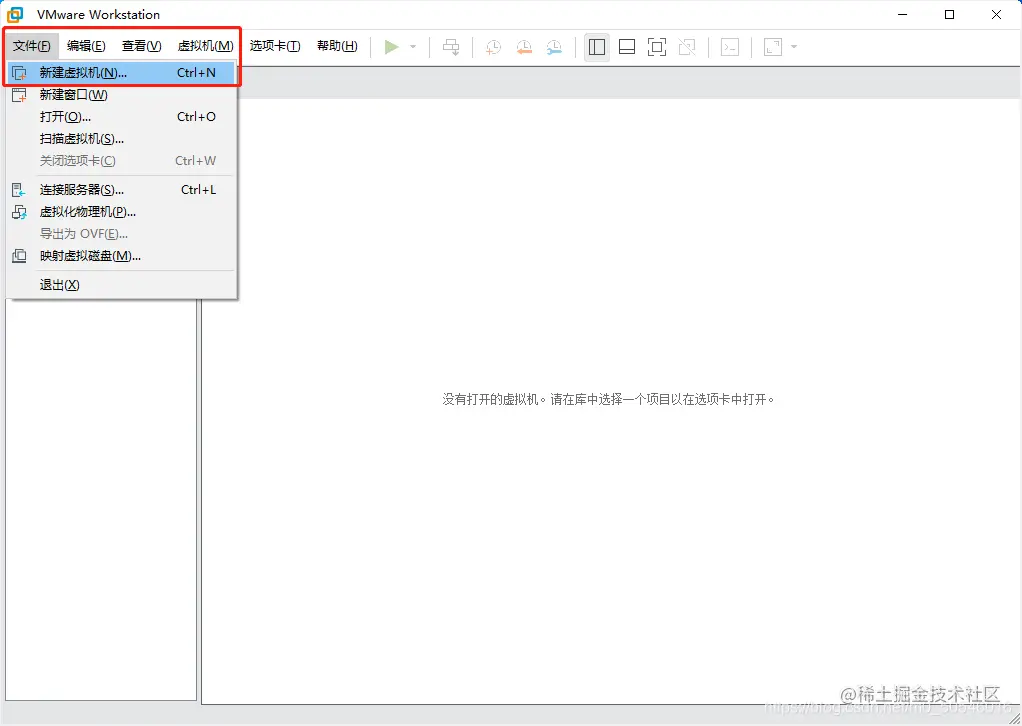Open the snapshot manager wrench icon

click(x=554, y=47)
